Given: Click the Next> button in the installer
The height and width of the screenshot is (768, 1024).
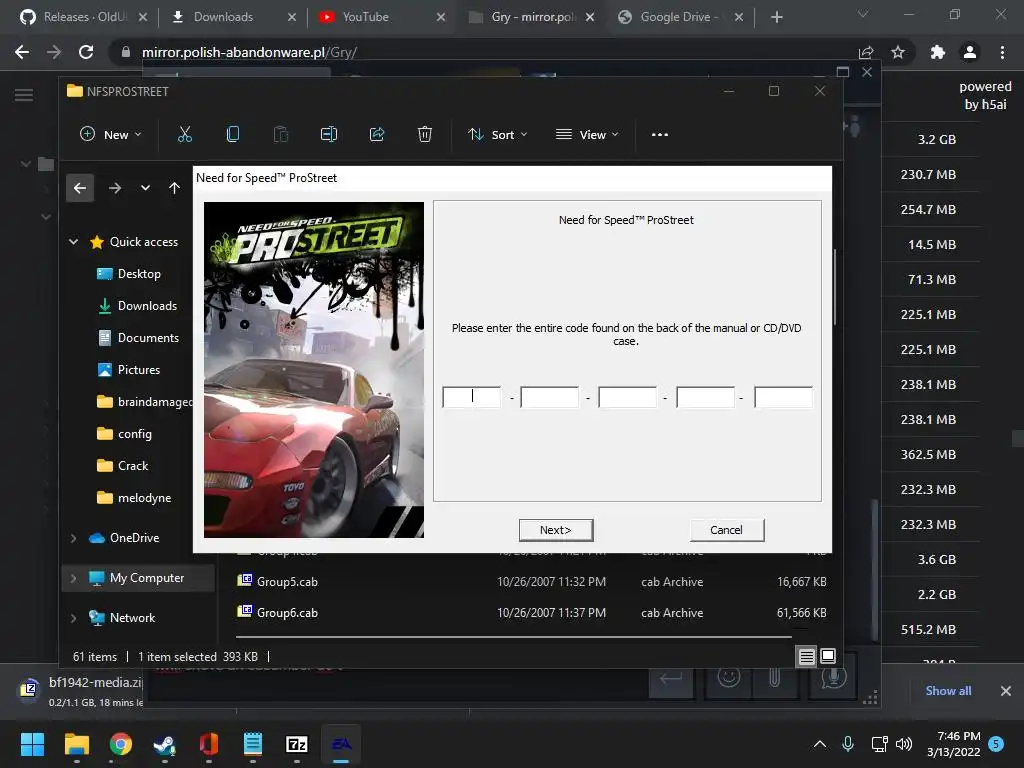Looking at the screenshot, I should [x=556, y=530].
